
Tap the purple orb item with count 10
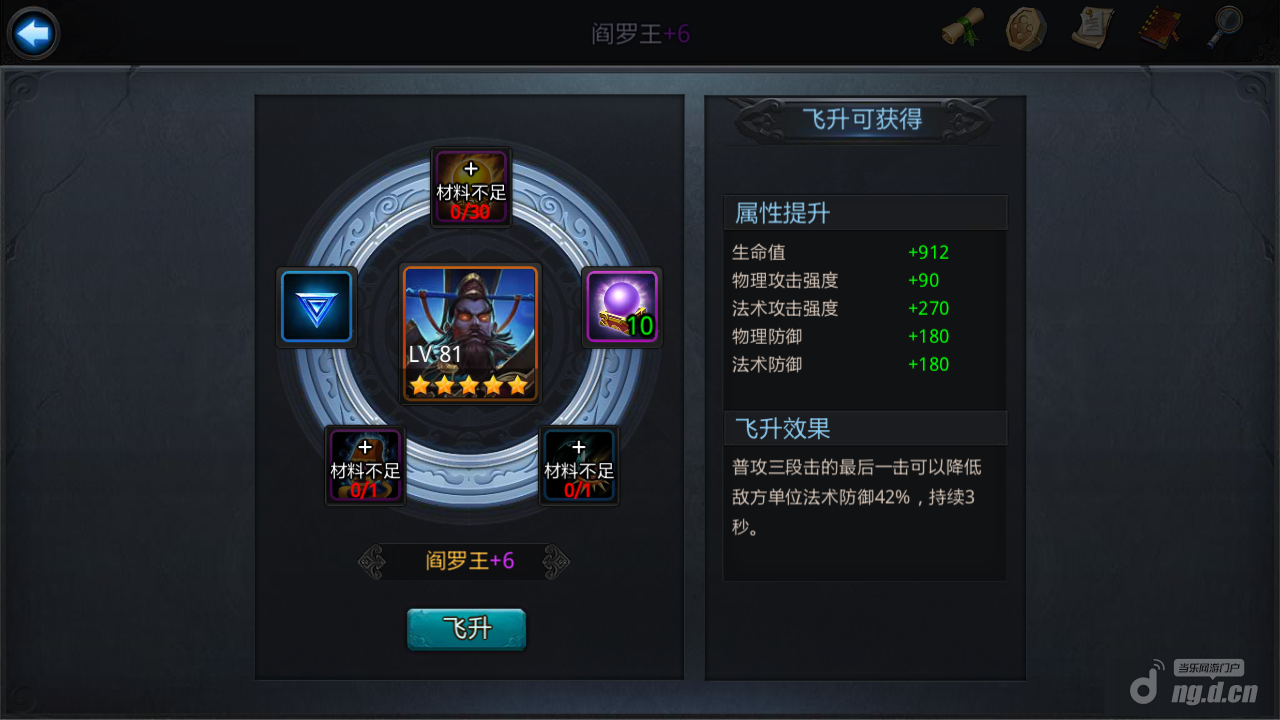tap(621, 307)
